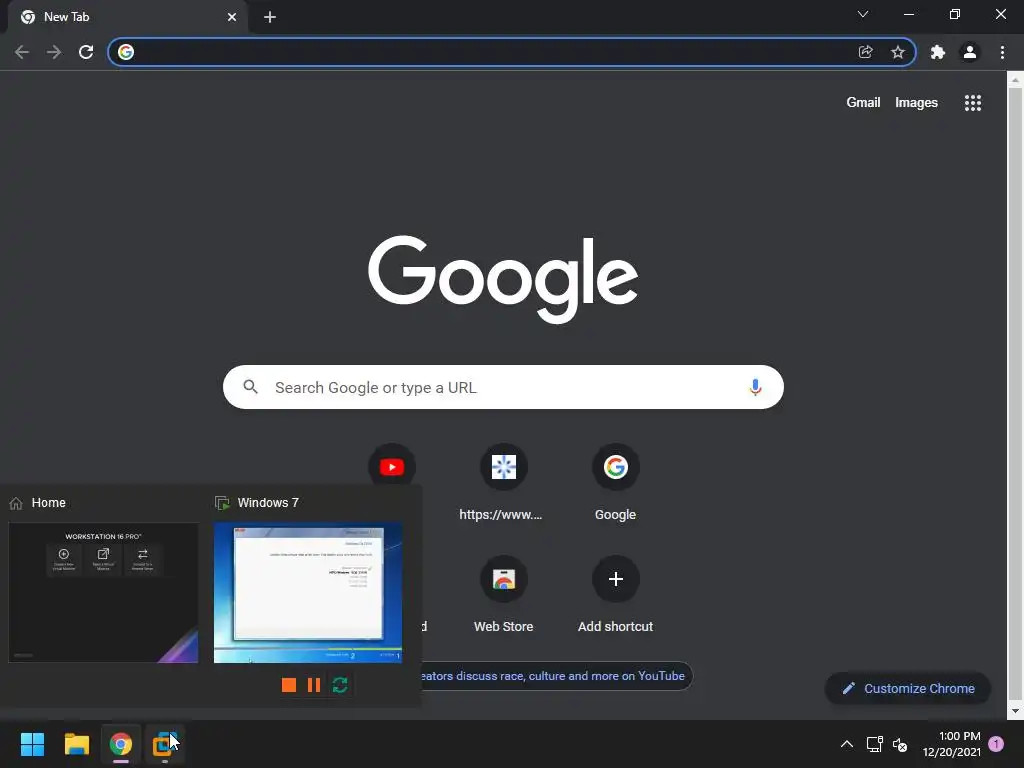Open the Chrome profile avatar

tap(970, 52)
